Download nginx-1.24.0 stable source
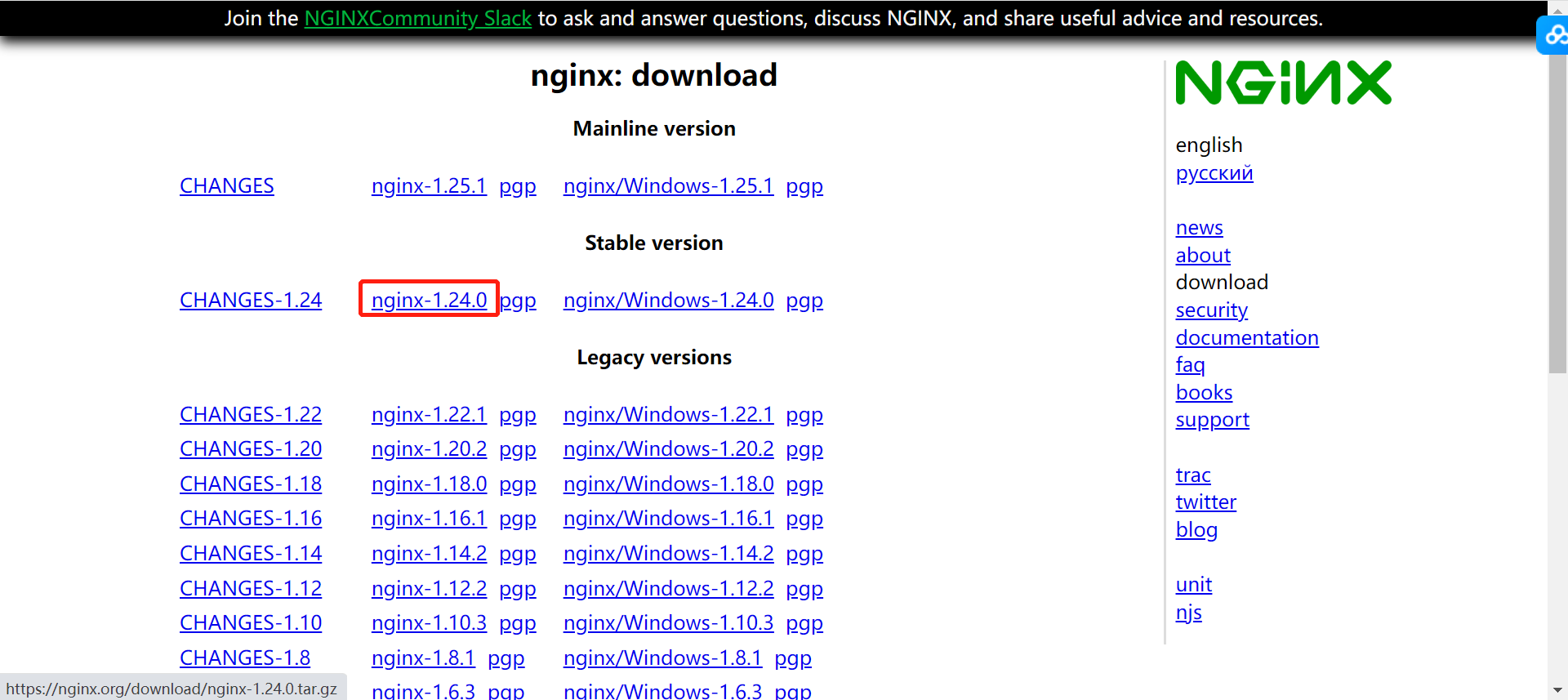 (429, 301)
